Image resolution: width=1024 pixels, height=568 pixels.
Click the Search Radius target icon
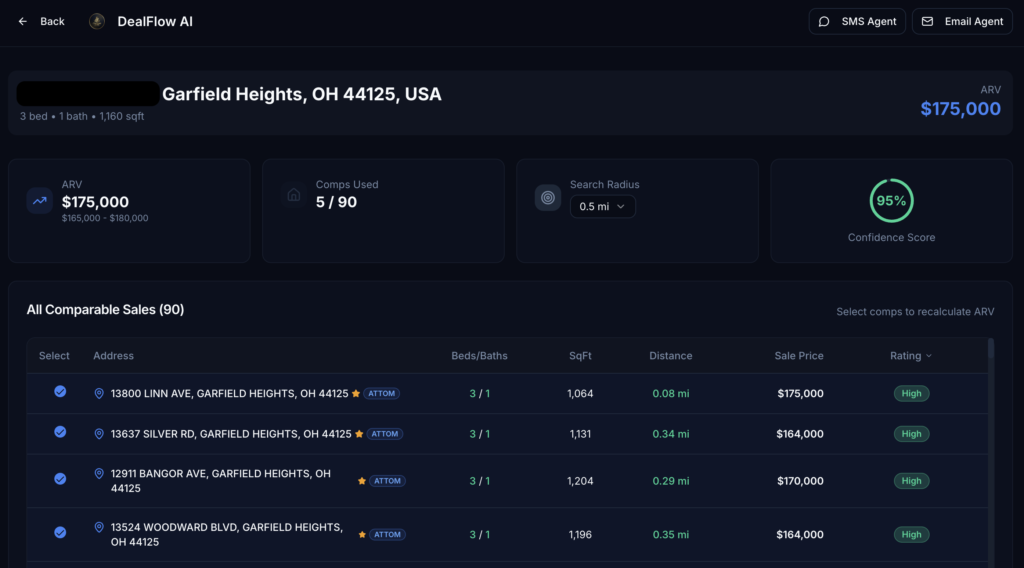pos(548,197)
